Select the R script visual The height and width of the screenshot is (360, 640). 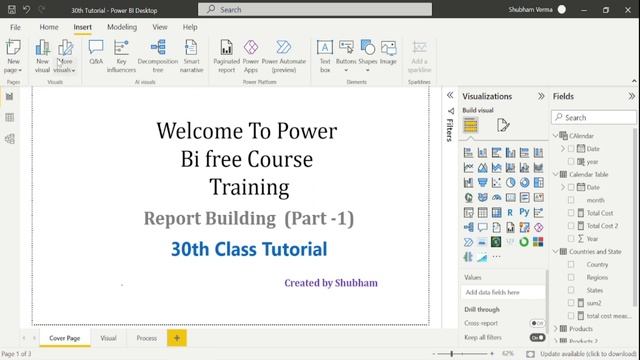[x=510, y=212]
